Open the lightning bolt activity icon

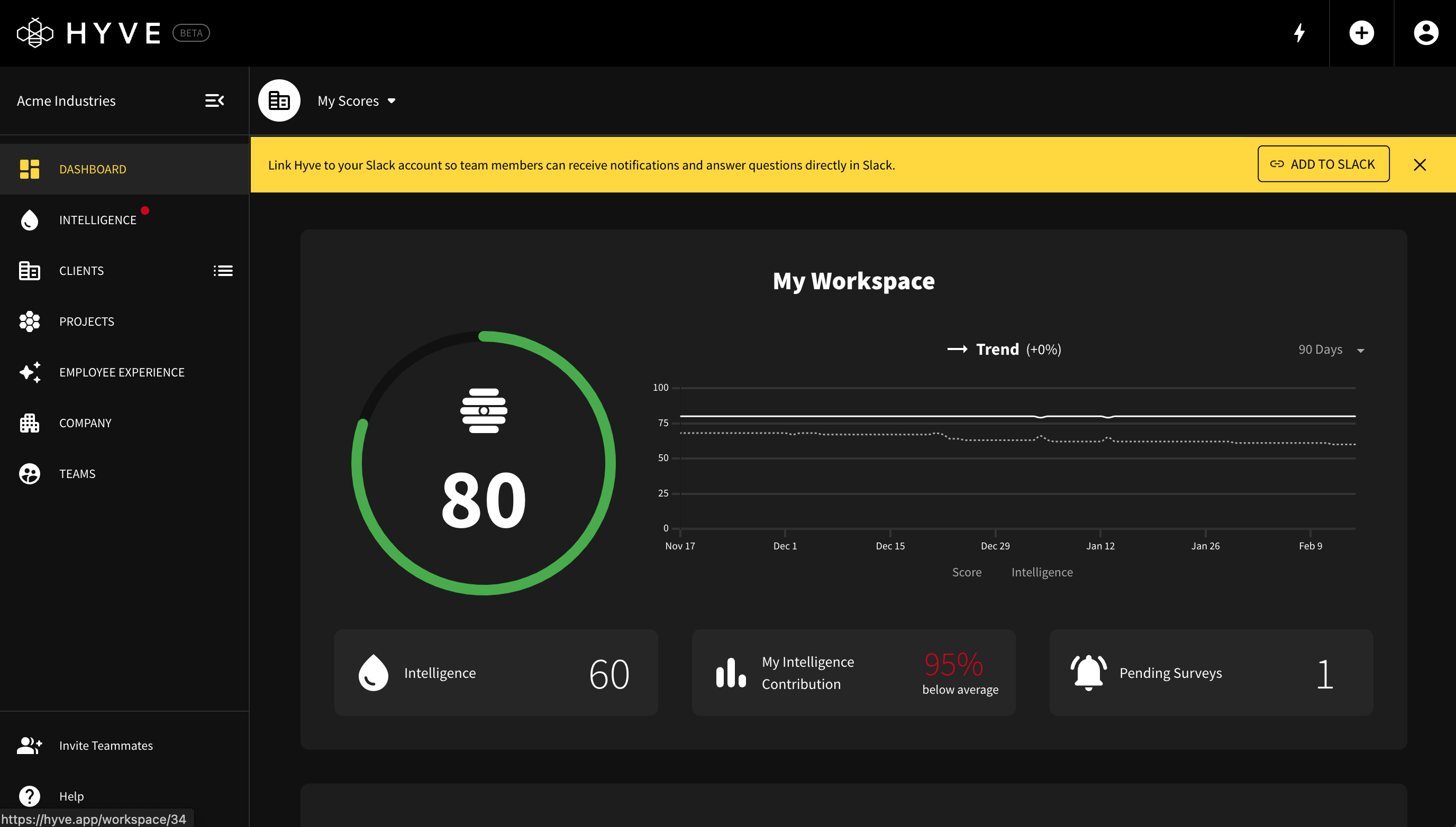point(1299,33)
